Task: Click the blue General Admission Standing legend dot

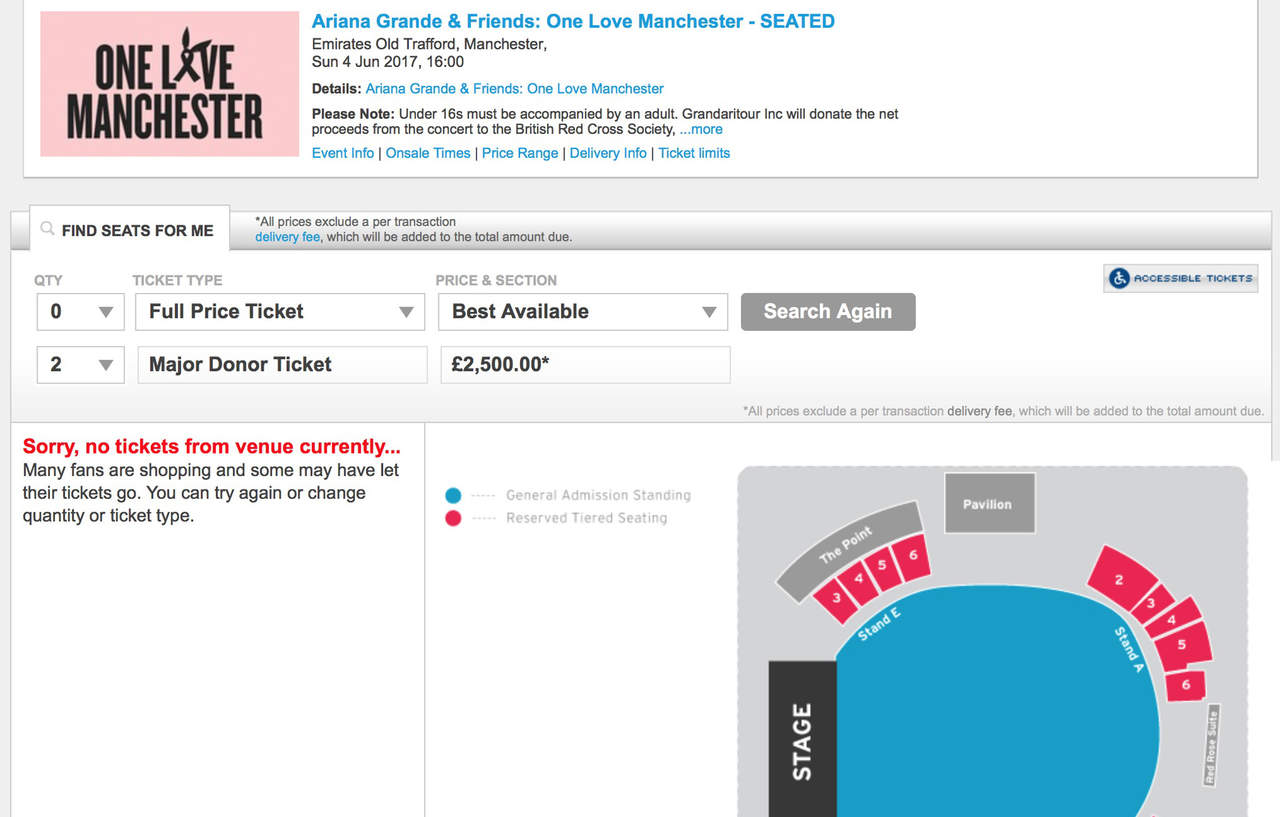Action: (453, 495)
